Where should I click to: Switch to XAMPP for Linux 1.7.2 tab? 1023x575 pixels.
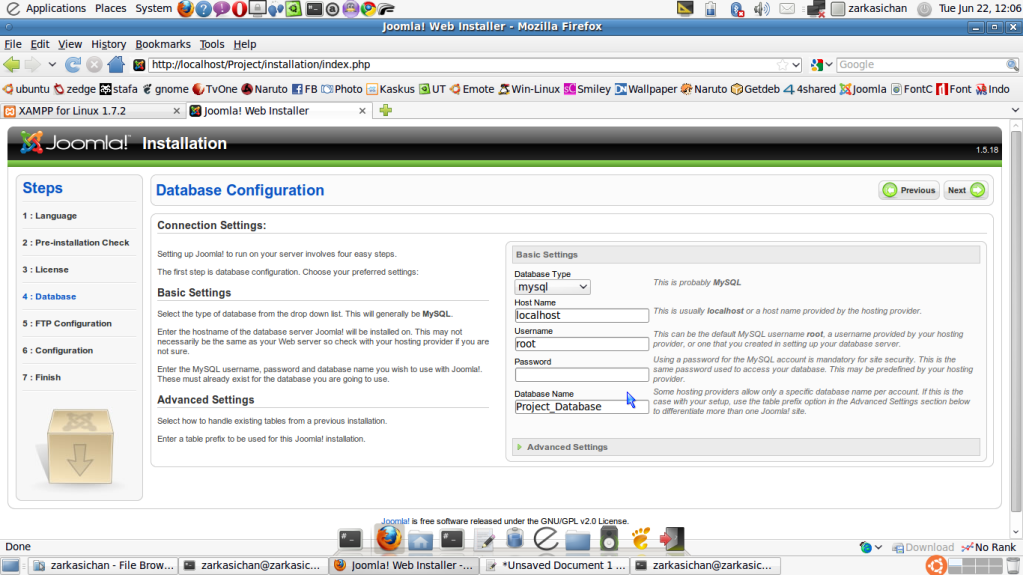click(91, 111)
